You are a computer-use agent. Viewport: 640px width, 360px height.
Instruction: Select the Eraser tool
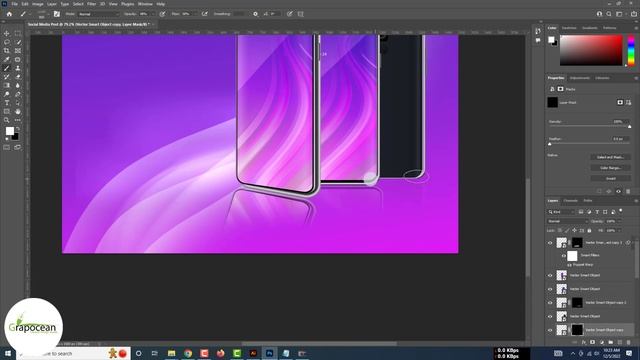18,77
